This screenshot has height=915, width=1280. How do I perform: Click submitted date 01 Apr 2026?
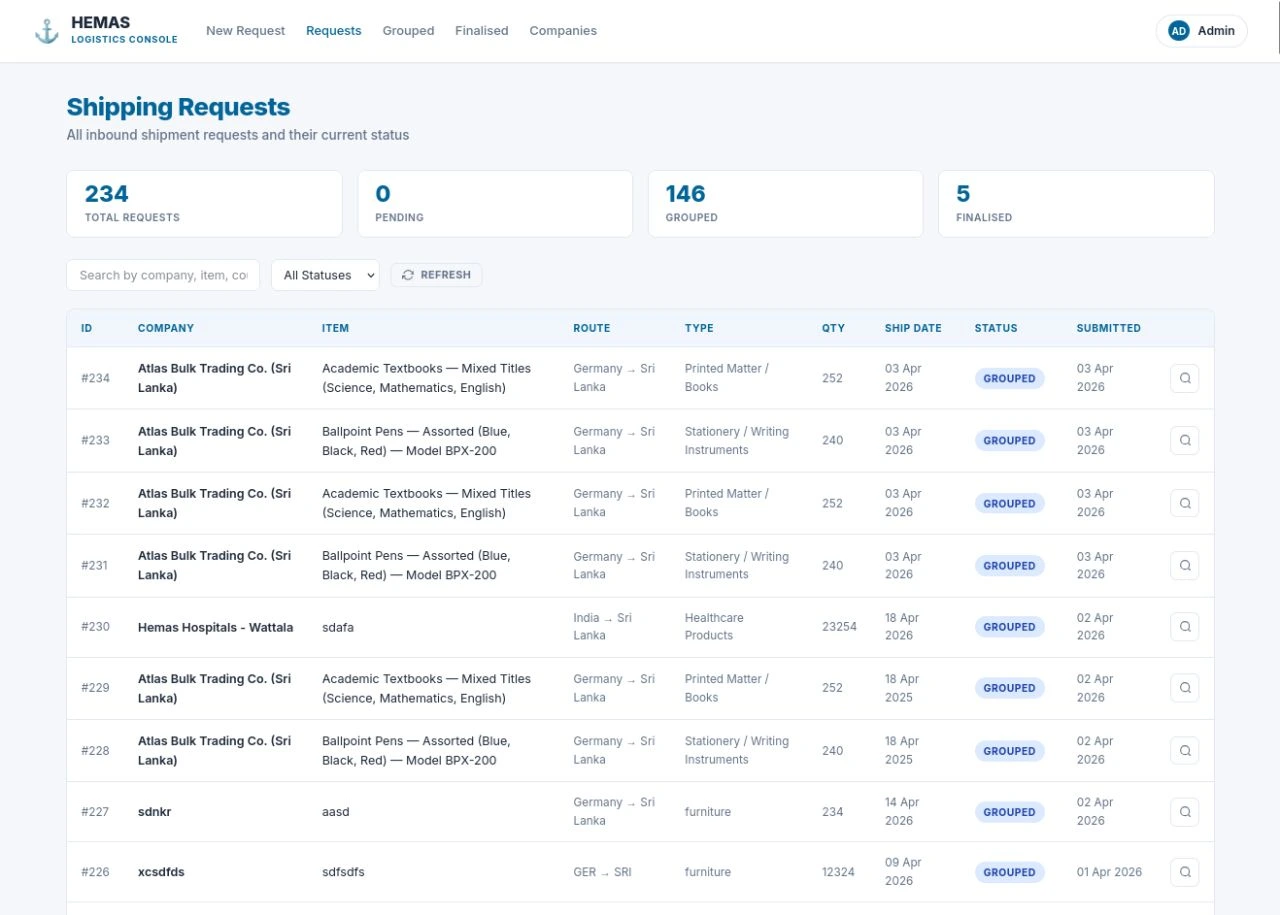(x=1109, y=872)
